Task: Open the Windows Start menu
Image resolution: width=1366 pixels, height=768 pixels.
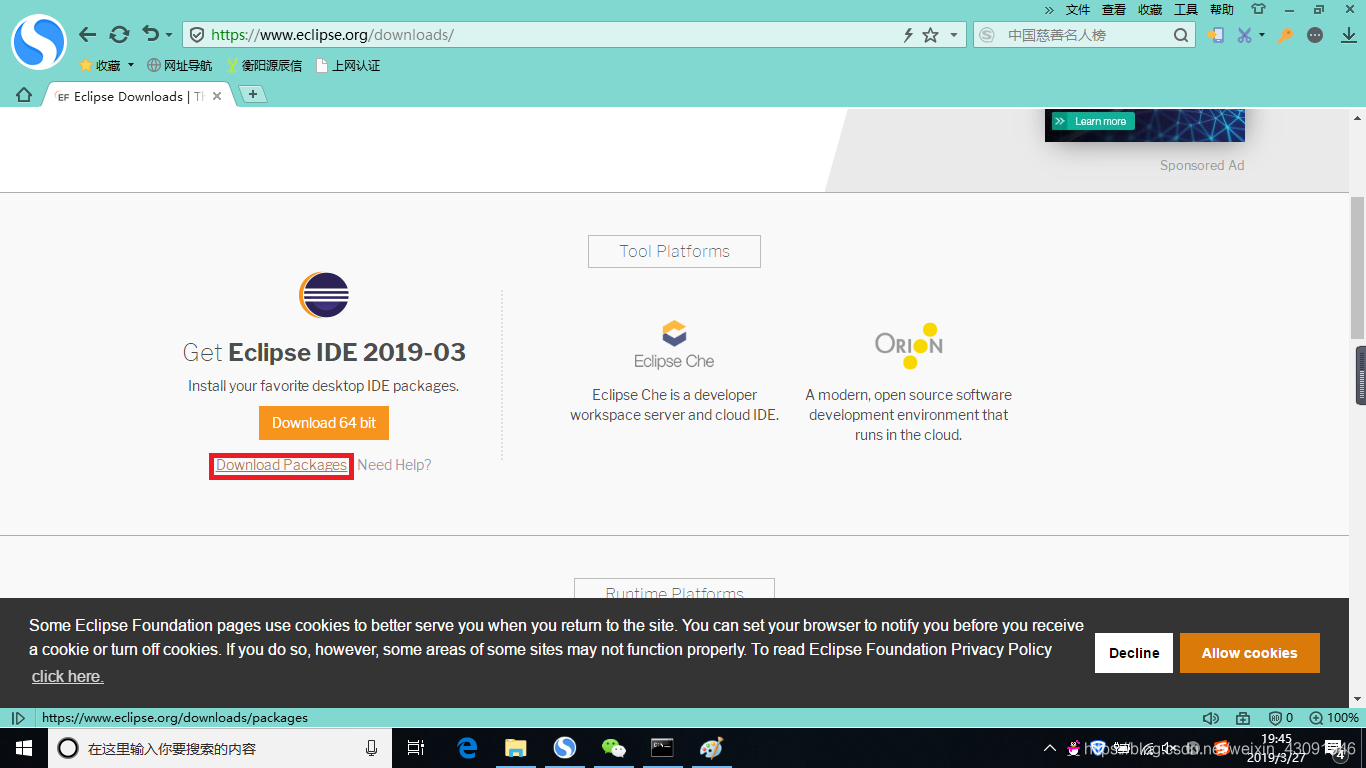Action: pos(24,748)
